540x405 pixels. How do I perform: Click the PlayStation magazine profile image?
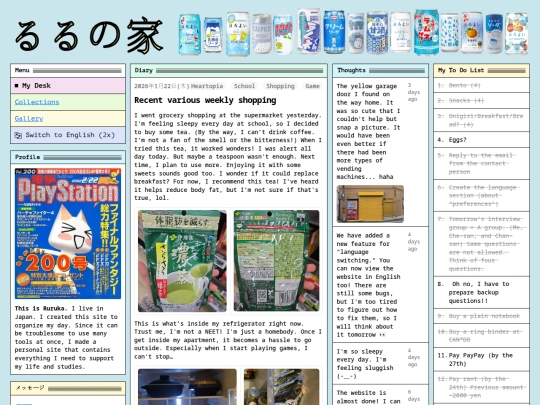[x=68, y=233]
